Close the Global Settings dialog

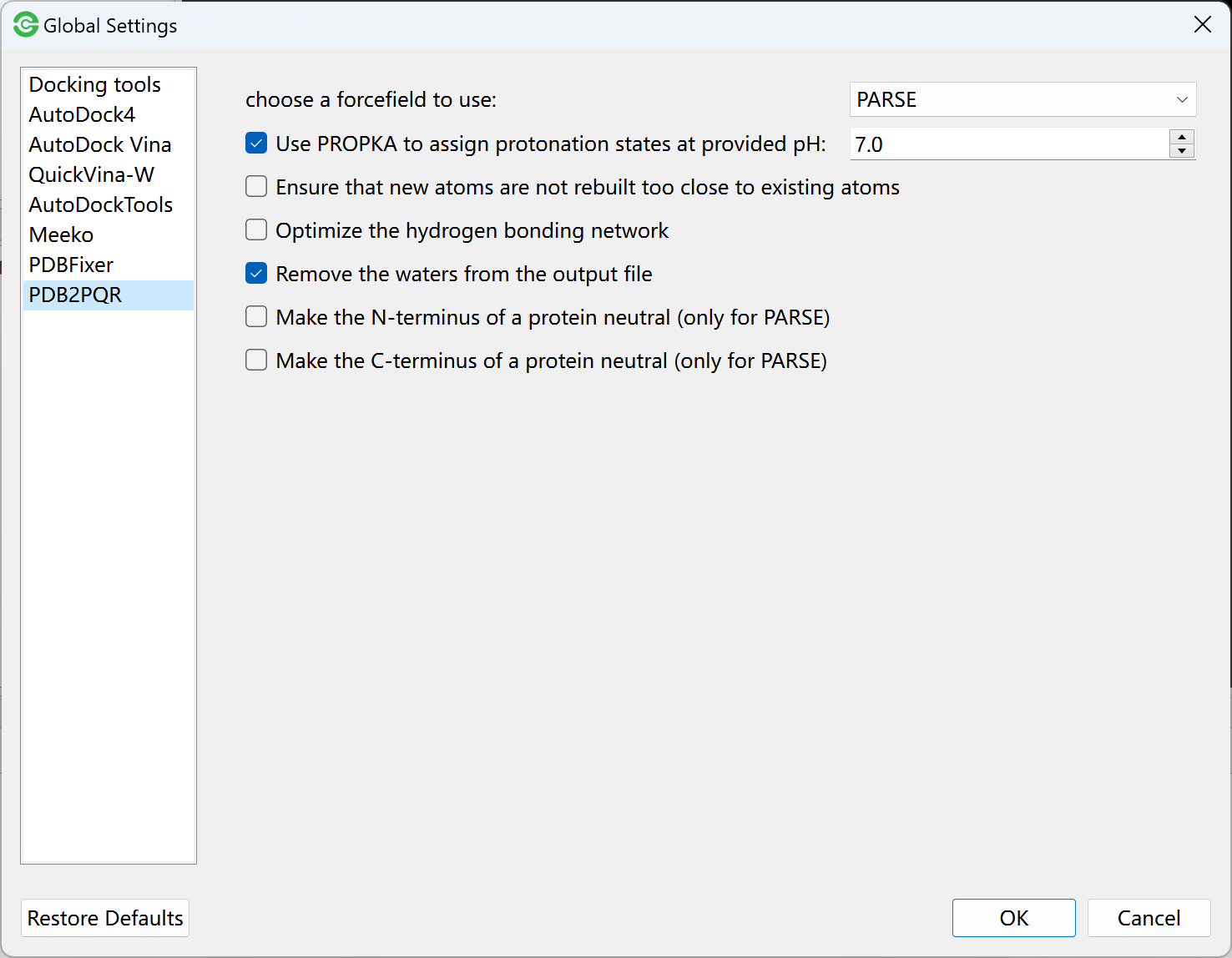pos(1202,24)
